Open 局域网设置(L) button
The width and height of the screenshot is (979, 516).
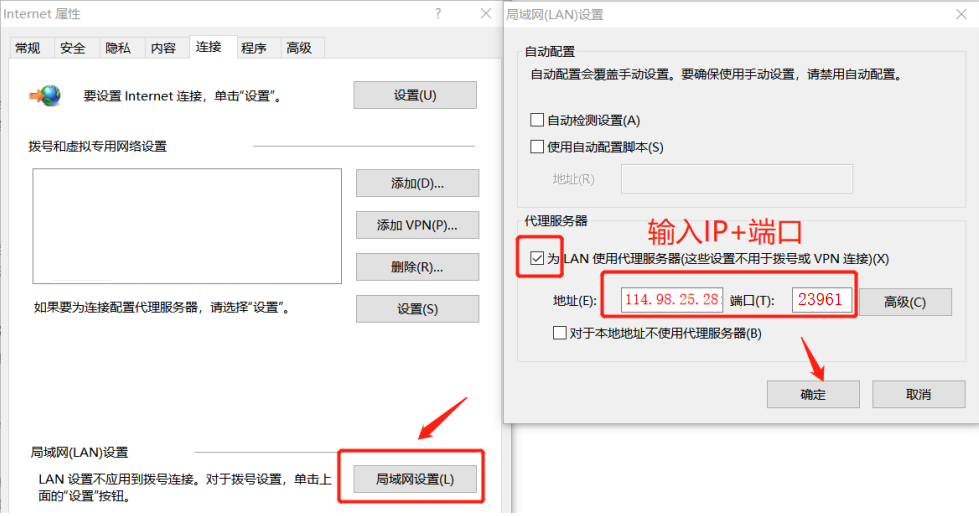click(x=415, y=479)
